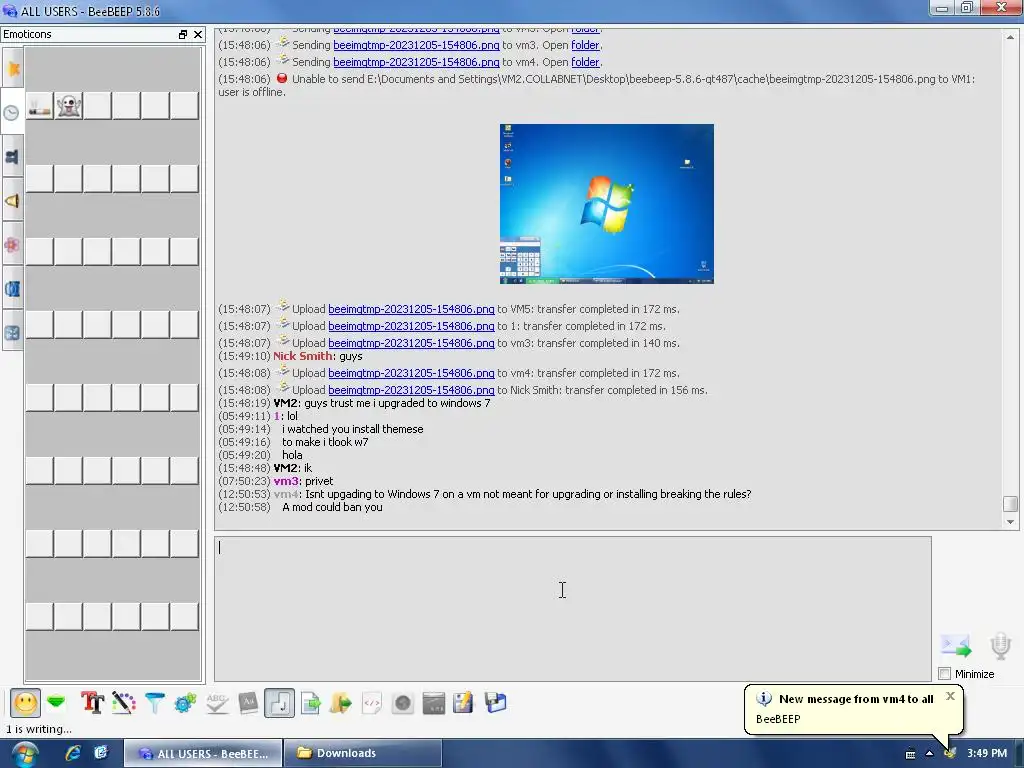1024x768 pixels.
Task: Close the Emoticons panel
Action: 198,35
